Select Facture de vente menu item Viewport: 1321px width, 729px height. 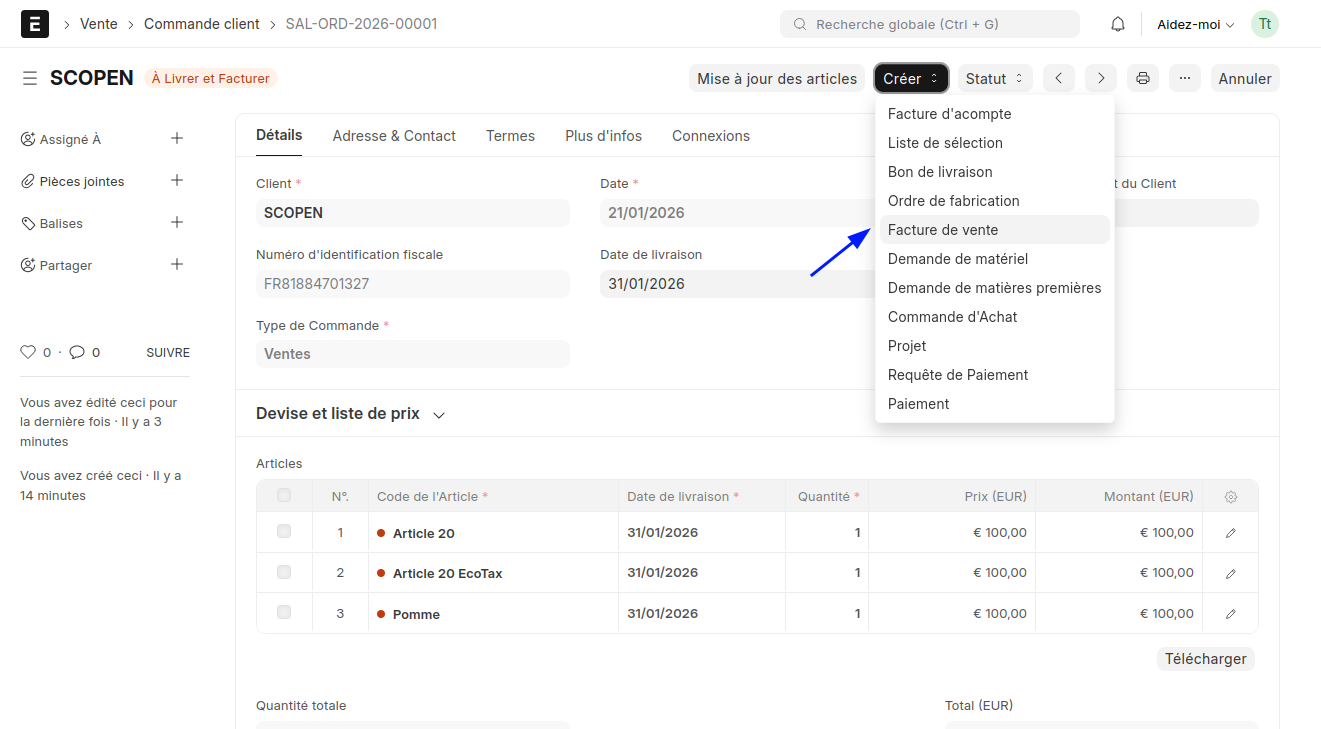[995, 230]
